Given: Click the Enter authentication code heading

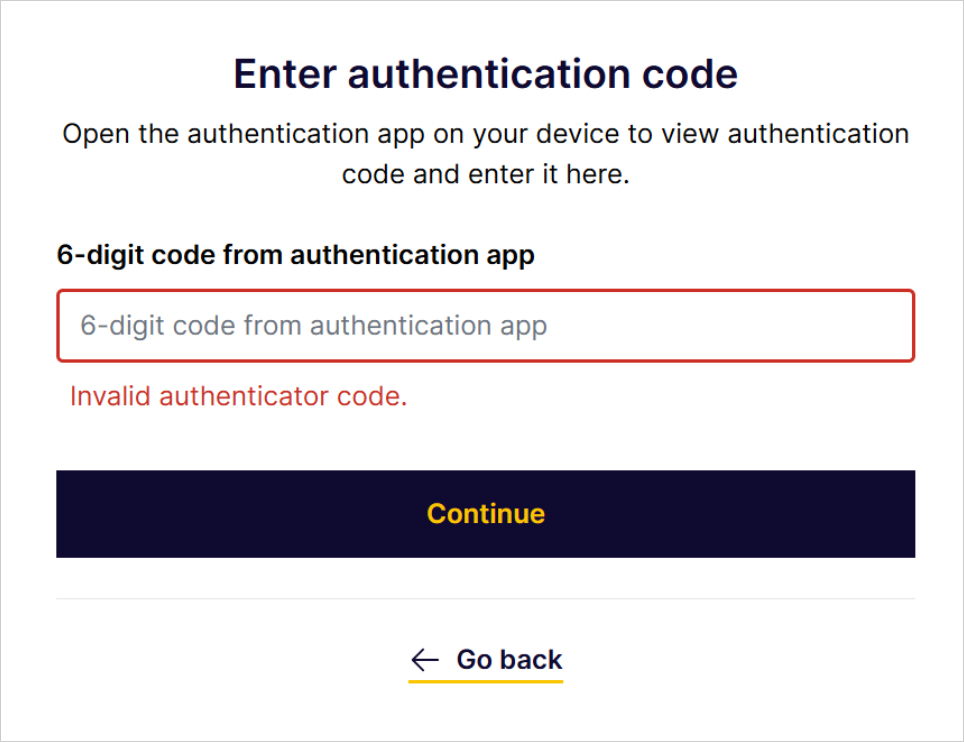Looking at the screenshot, I should coord(485,73).
